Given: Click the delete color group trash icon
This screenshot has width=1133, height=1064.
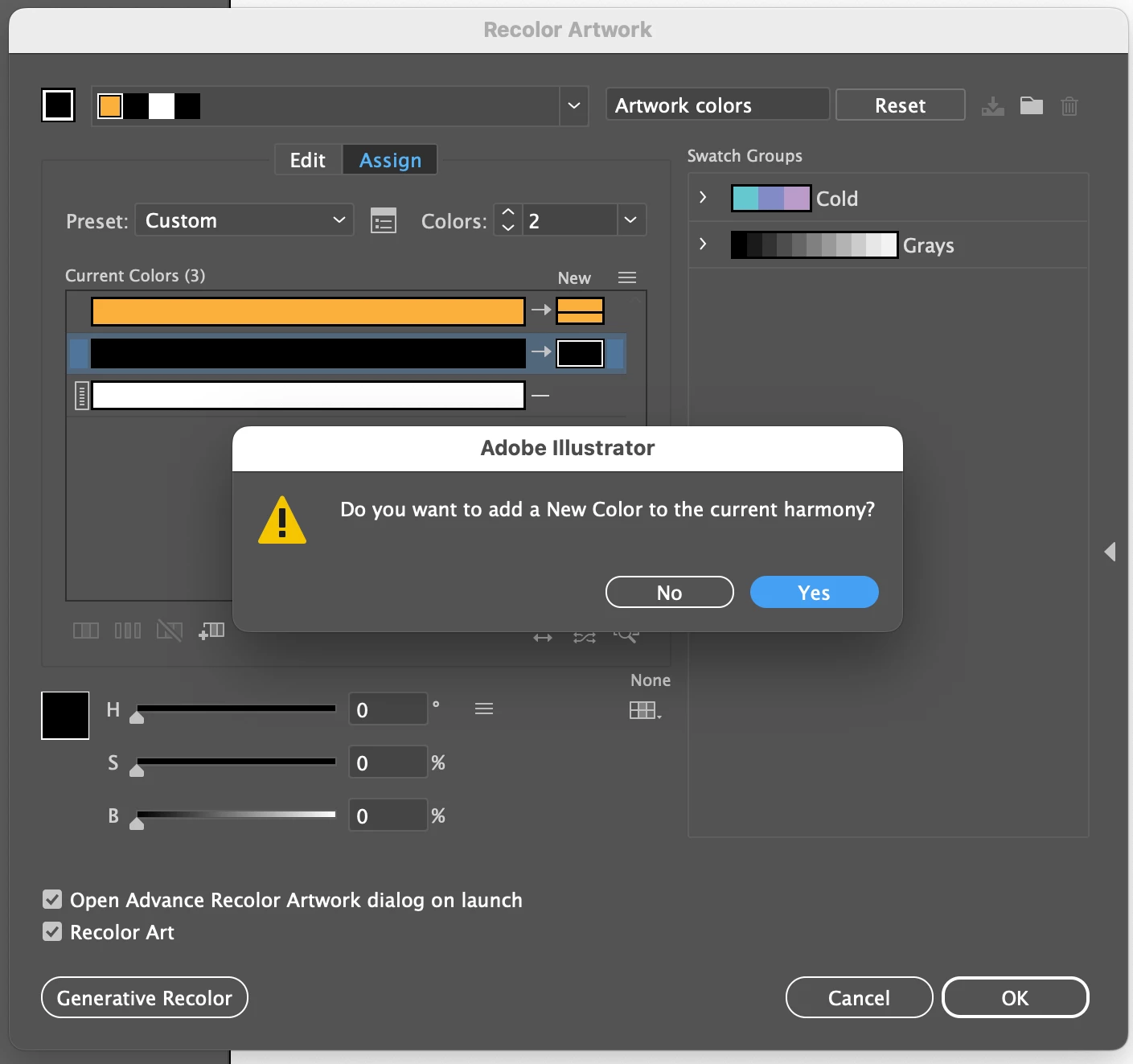Looking at the screenshot, I should (1069, 105).
